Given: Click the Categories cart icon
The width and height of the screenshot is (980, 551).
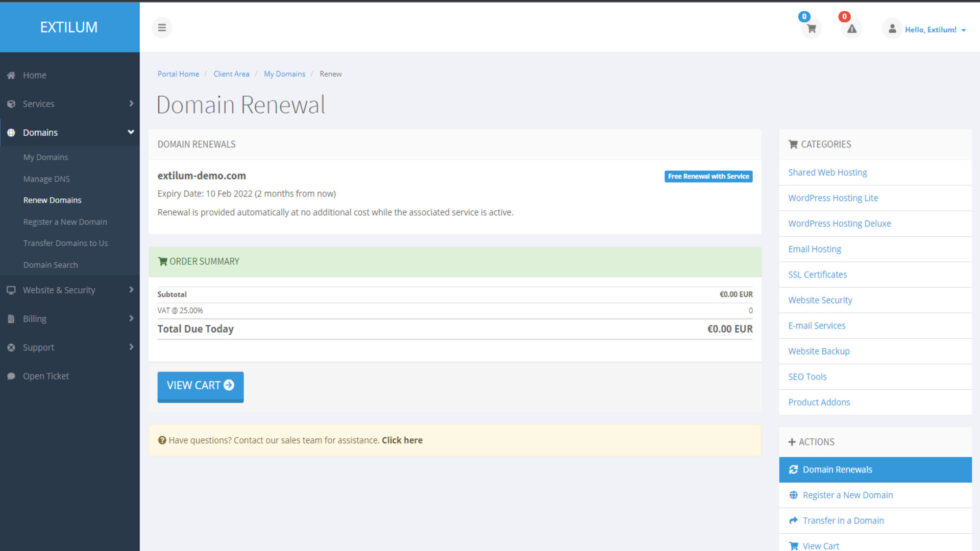Looking at the screenshot, I should point(793,144).
